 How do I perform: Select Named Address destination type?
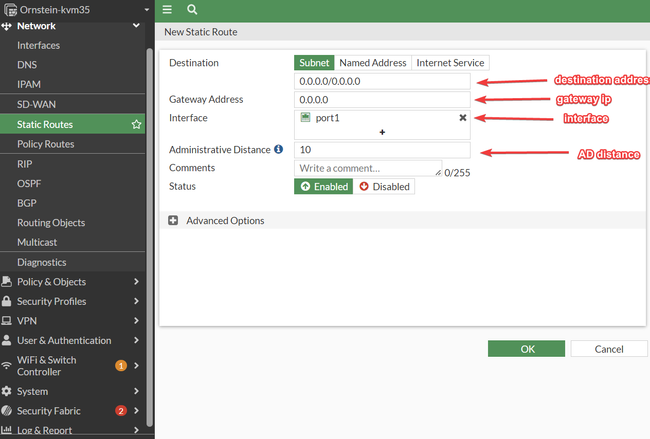pyautogui.click(x=373, y=63)
